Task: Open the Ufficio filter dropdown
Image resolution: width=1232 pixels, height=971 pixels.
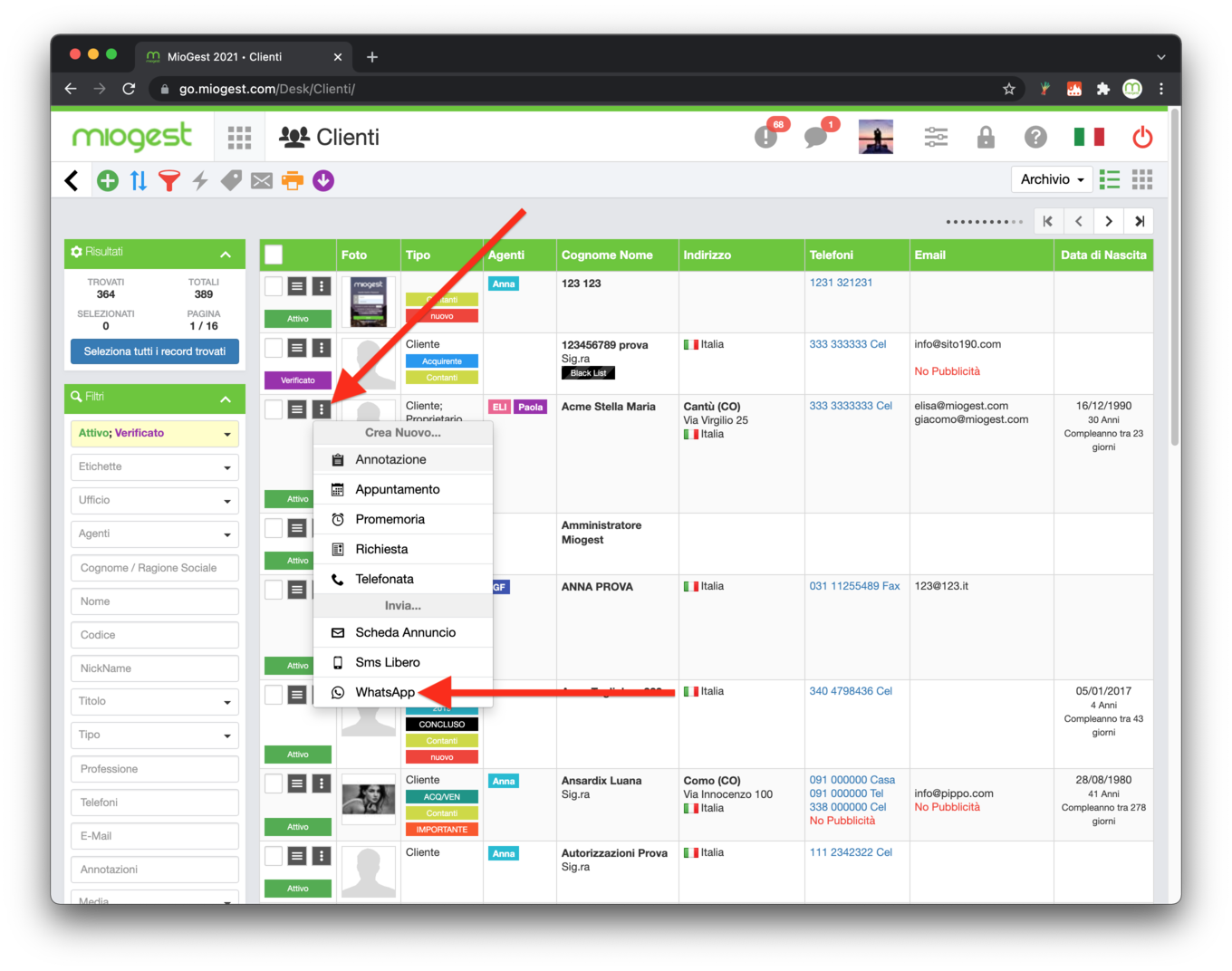Action: pyautogui.click(x=155, y=501)
